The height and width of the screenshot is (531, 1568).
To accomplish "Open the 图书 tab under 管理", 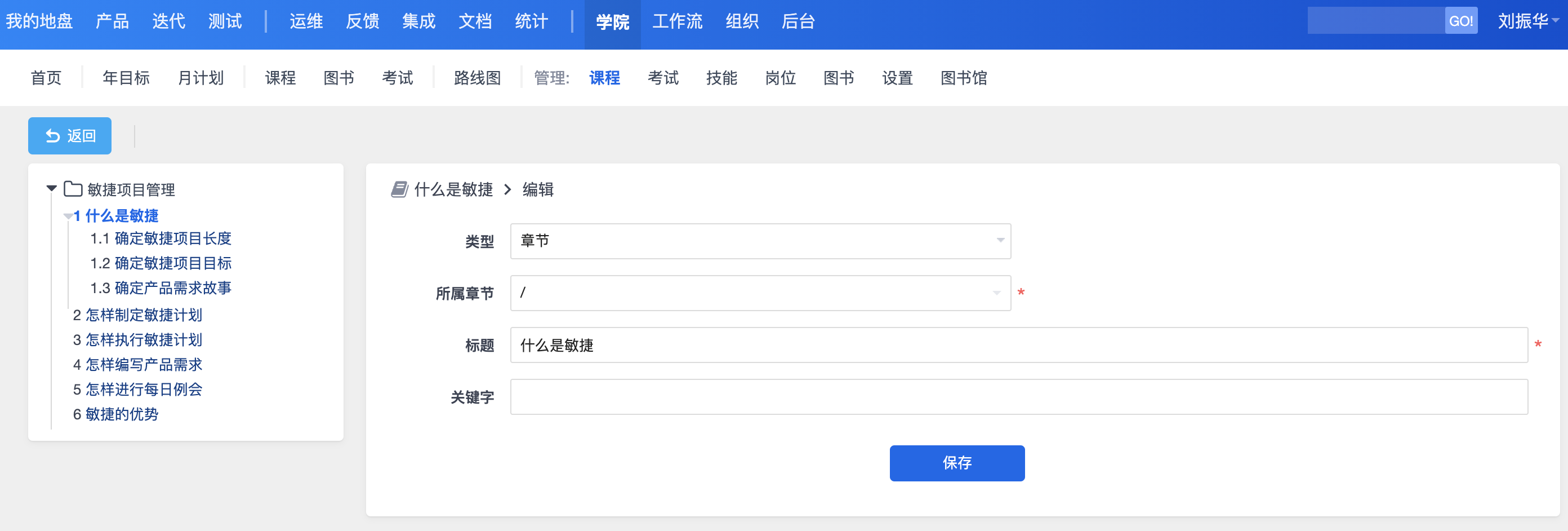I will 839,78.
